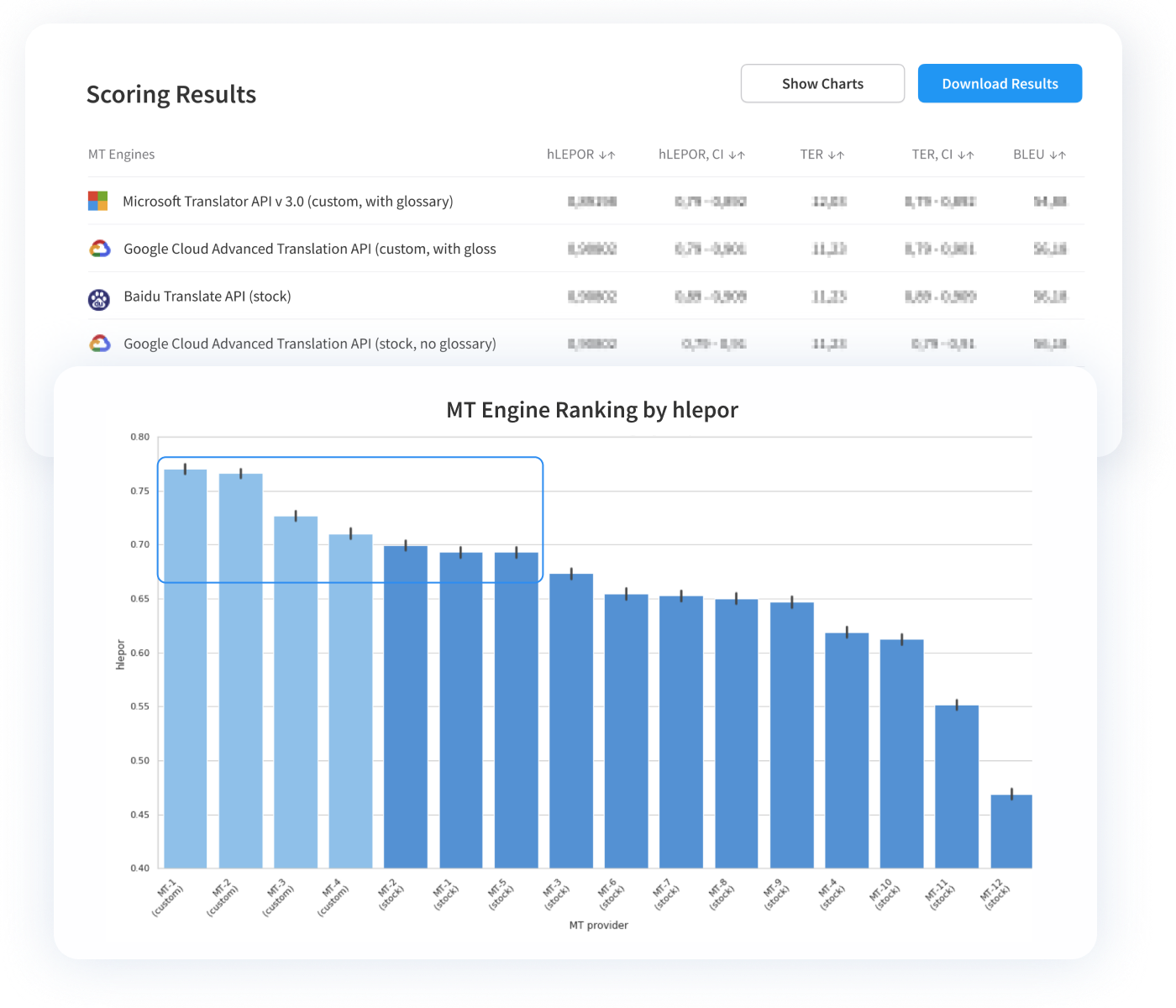
Task: Click the MT Engine Ranking by hlepor title
Action: pos(591,410)
